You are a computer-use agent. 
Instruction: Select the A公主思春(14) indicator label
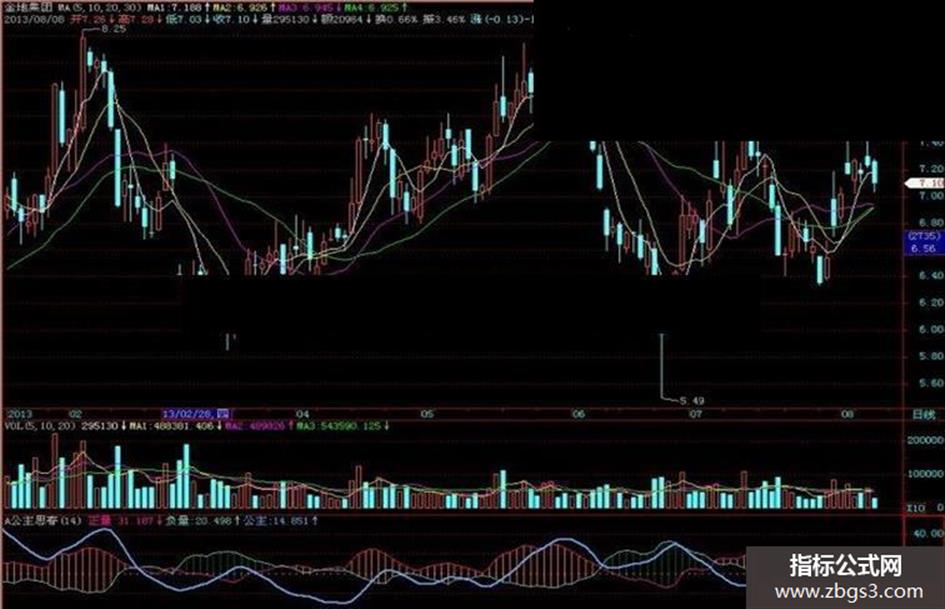pyautogui.click(x=43, y=520)
